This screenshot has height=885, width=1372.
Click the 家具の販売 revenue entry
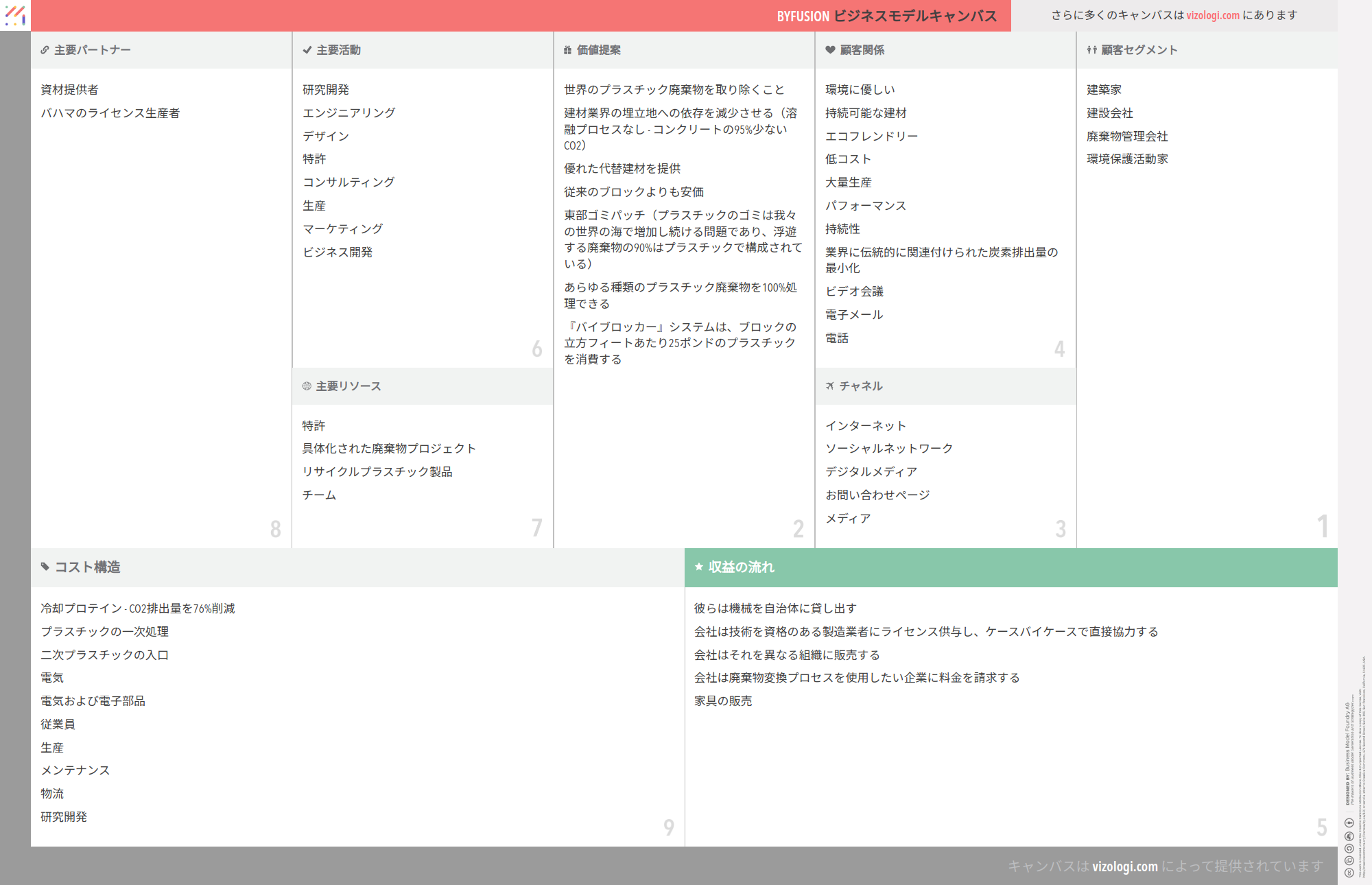coord(723,701)
